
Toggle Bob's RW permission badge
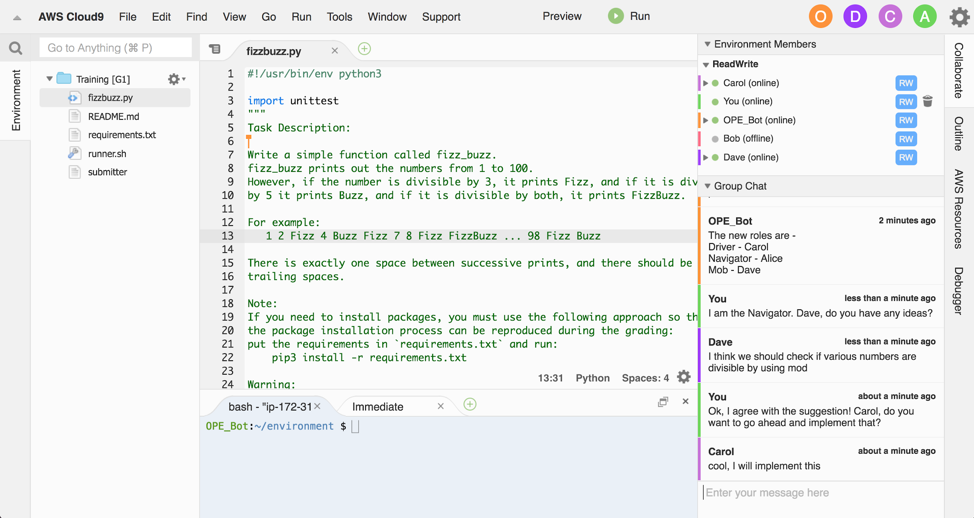(906, 139)
